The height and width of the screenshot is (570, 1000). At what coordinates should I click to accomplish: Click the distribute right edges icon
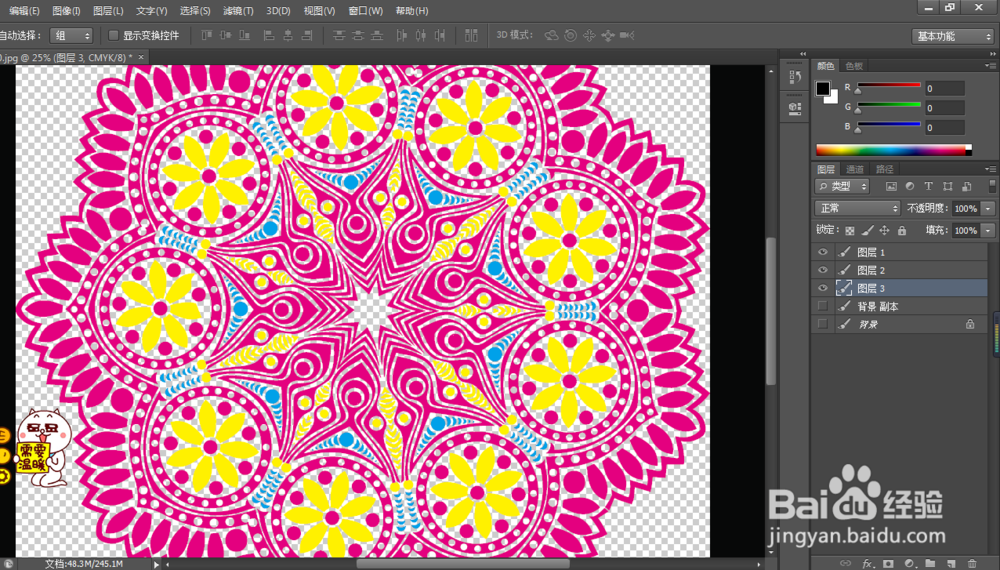pos(439,36)
